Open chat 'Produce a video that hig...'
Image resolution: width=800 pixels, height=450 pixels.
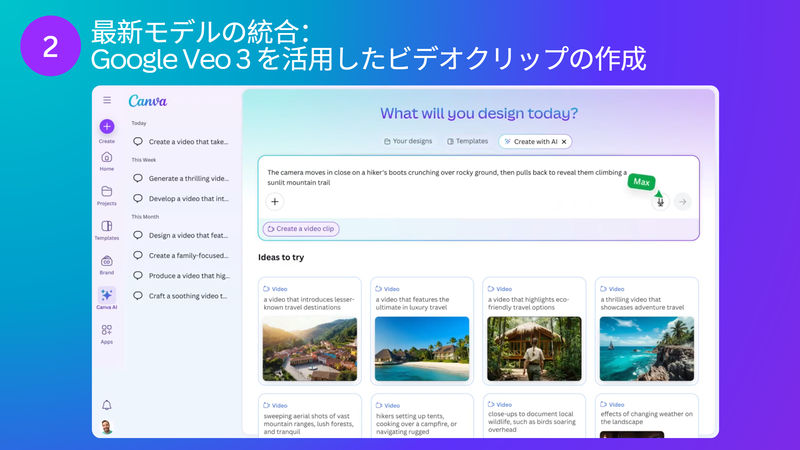pyautogui.click(x=181, y=276)
